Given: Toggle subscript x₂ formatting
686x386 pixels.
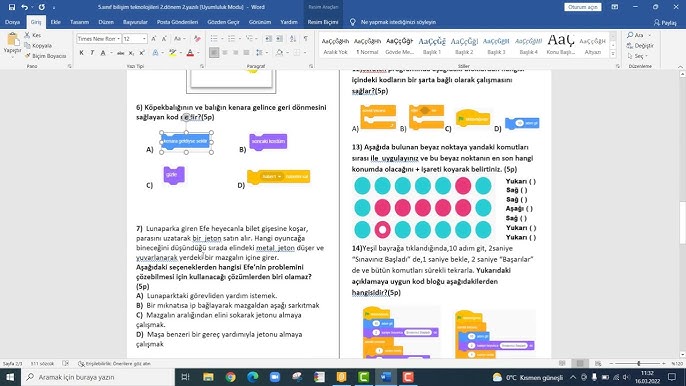Looking at the screenshot, I should pyautogui.click(x=131, y=53).
